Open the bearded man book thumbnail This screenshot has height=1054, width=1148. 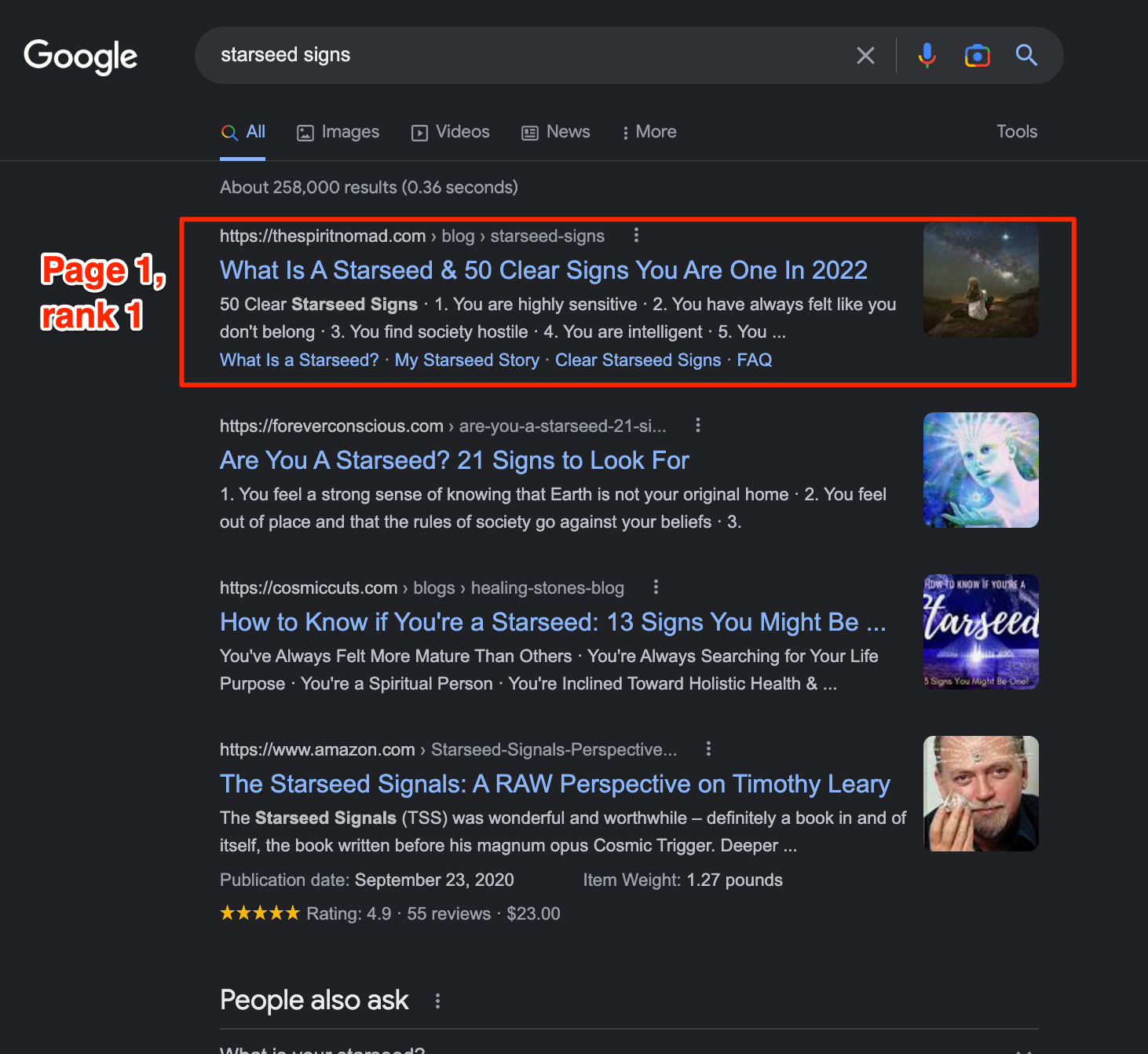pyautogui.click(x=981, y=794)
